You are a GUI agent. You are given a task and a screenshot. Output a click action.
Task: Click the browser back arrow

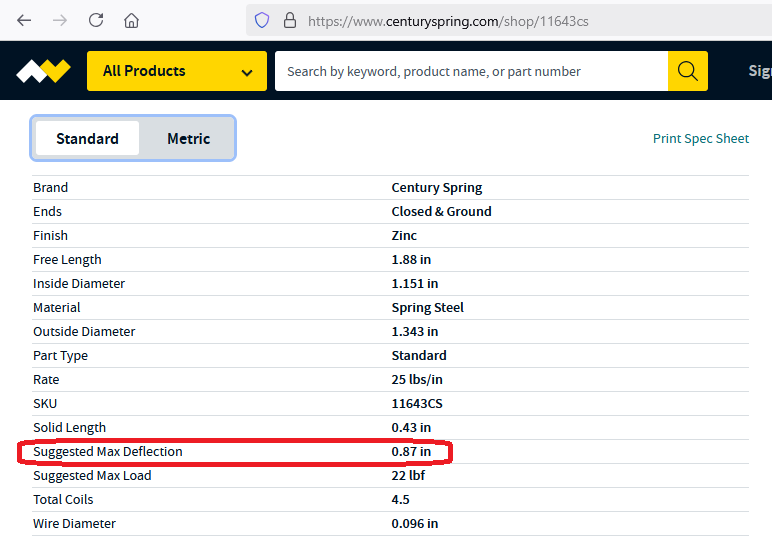pos(24,21)
